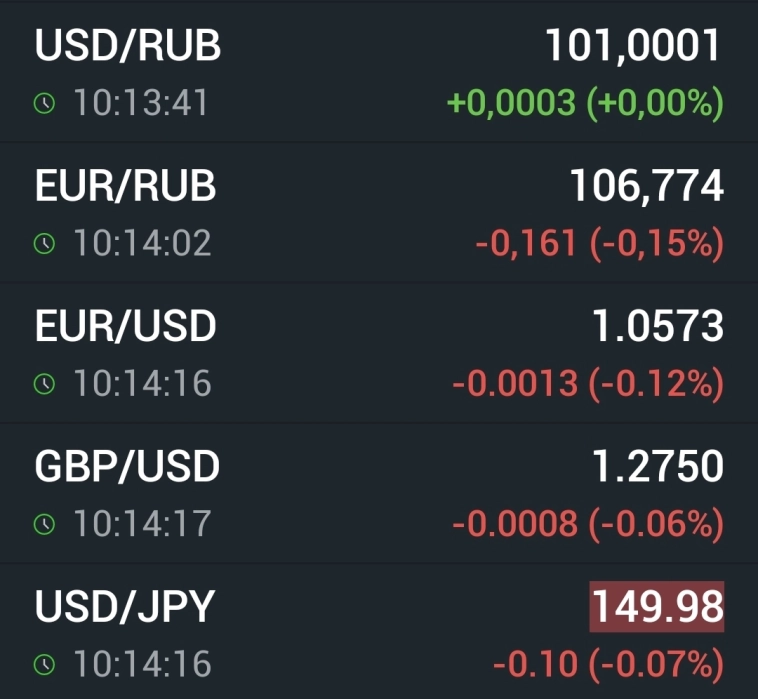Image resolution: width=758 pixels, height=699 pixels.
Task: Click the clock icon beside 10:13:41
Action: pyautogui.click(x=43, y=103)
